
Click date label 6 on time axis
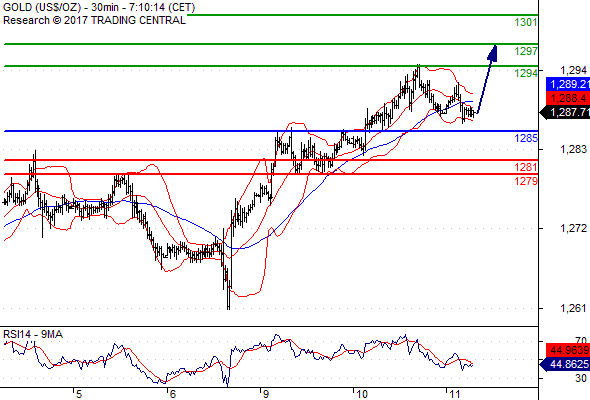(172, 394)
